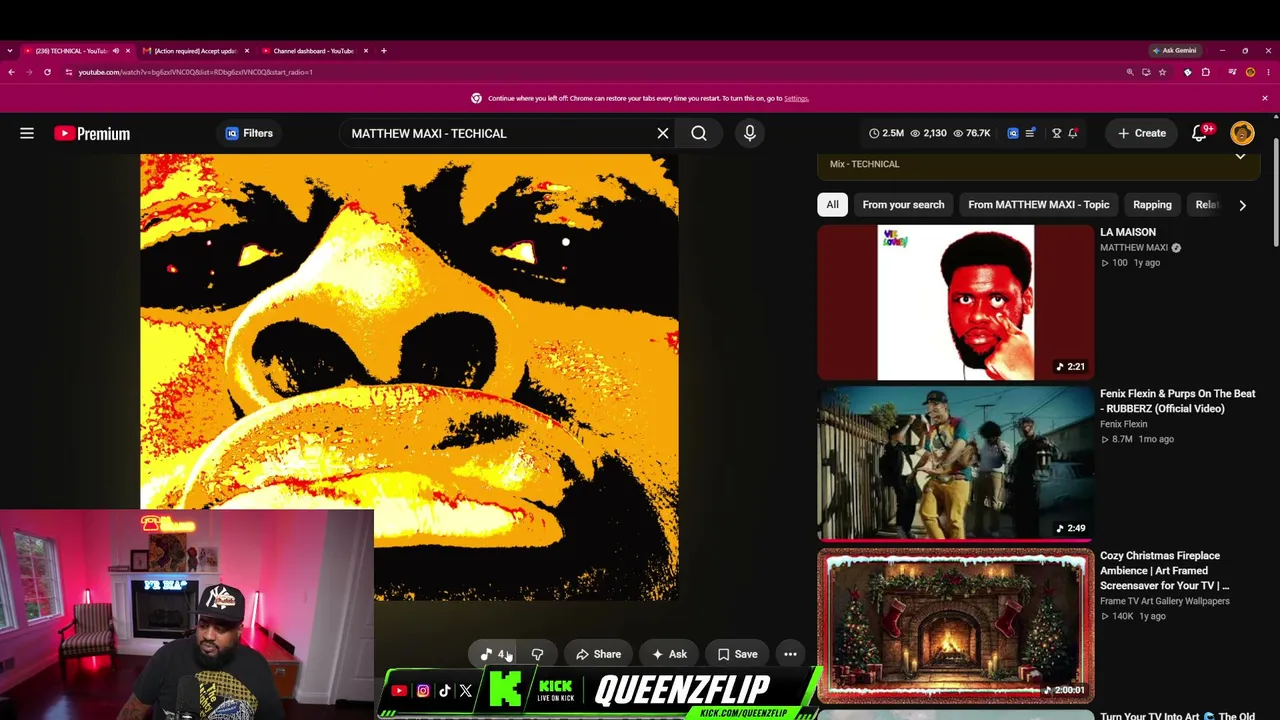Click the Ask Gemini button
Viewport: 1280px width, 720px height.
click(1174, 51)
